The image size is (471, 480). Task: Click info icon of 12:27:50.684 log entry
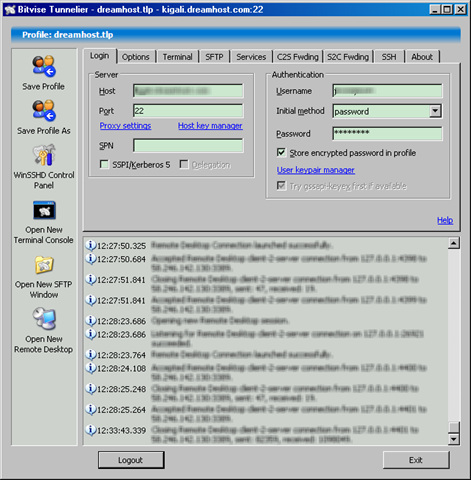pos(91,258)
